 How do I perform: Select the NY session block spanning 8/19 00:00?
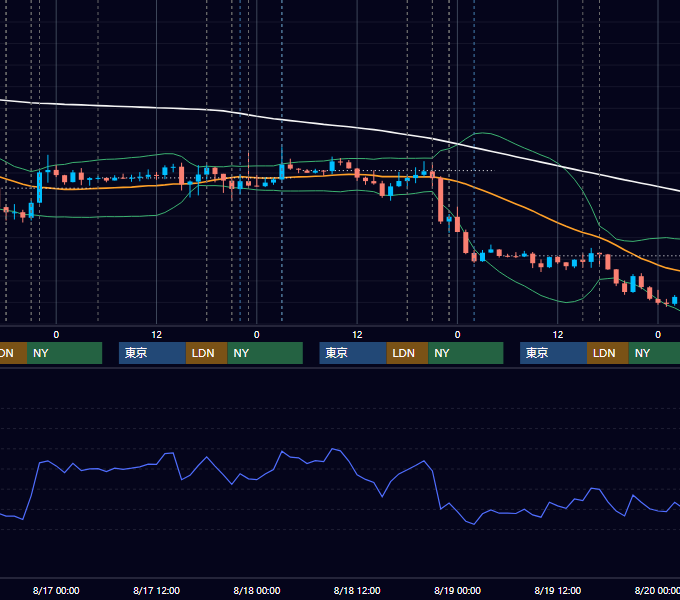pyautogui.click(x=466, y=353)
